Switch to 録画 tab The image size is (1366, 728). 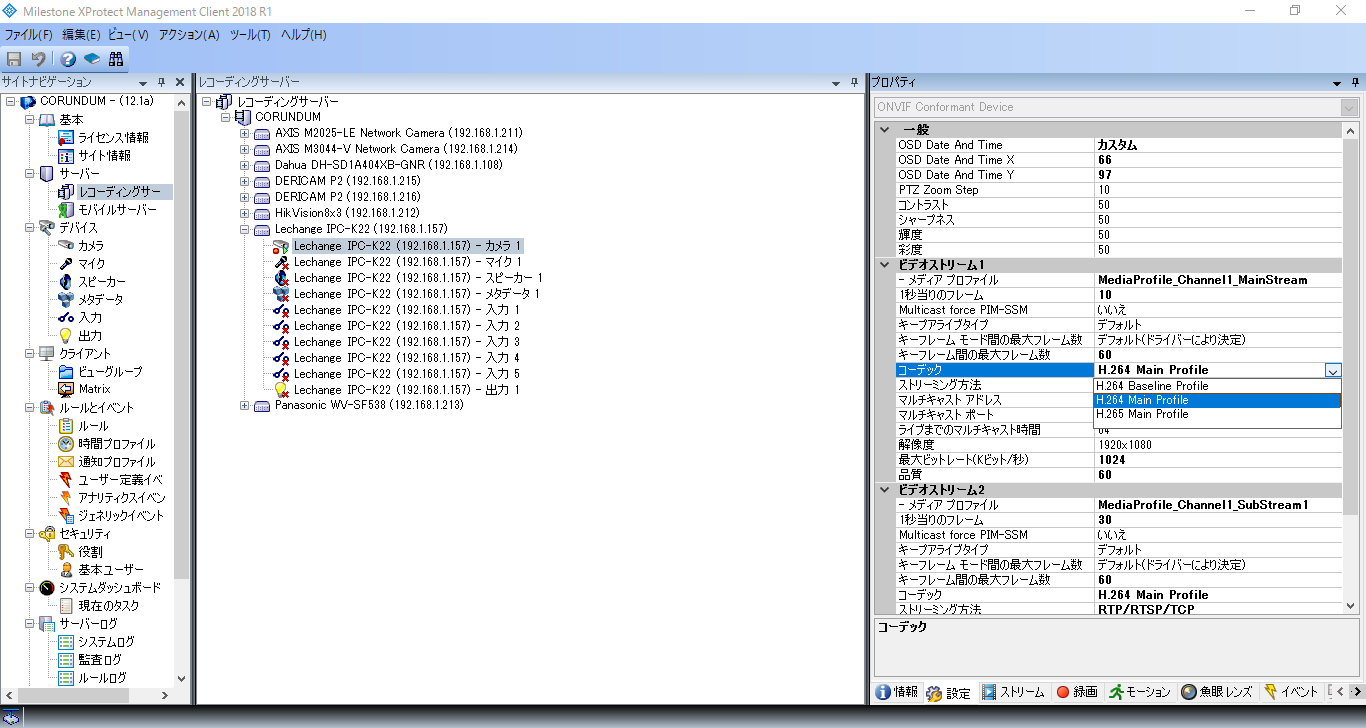pyautogui.click(x=1076, y=692)
